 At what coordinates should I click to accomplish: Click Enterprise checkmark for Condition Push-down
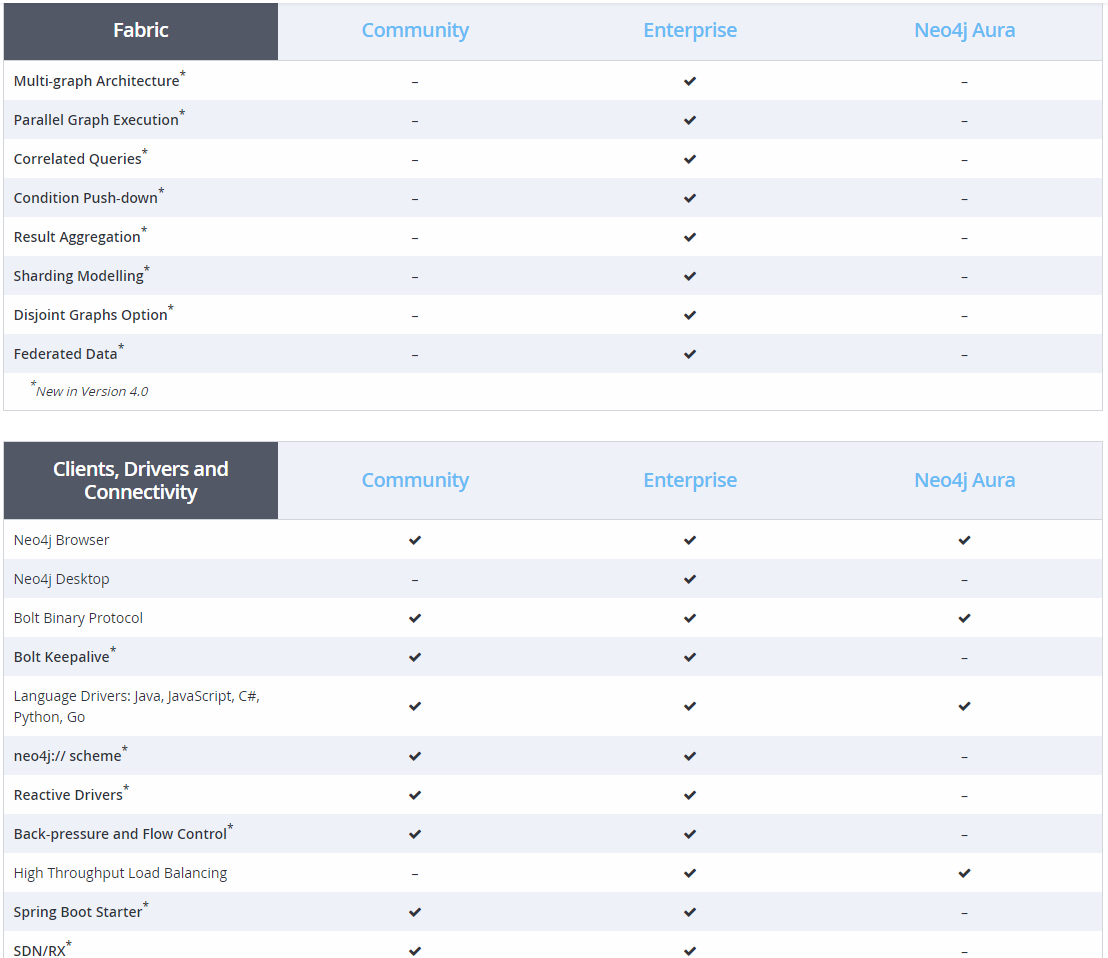click(690, 198)
